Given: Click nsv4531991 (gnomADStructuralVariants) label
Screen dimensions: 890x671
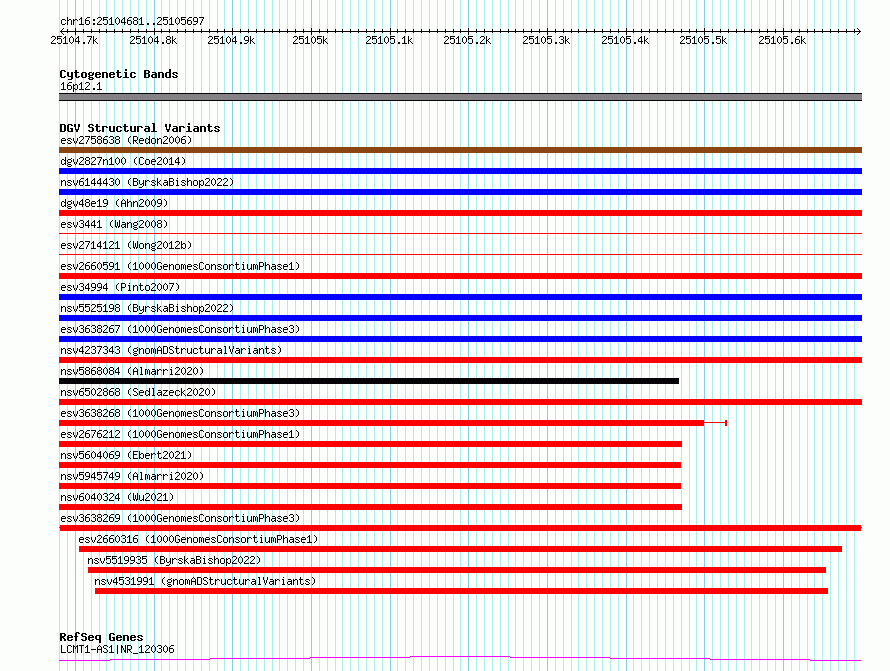Looking at the screenshot, I should (x=205, y=581).
